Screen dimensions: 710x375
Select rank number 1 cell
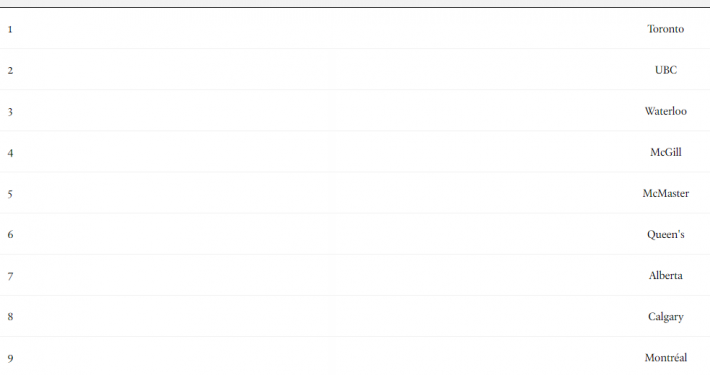tap(10, 29)
